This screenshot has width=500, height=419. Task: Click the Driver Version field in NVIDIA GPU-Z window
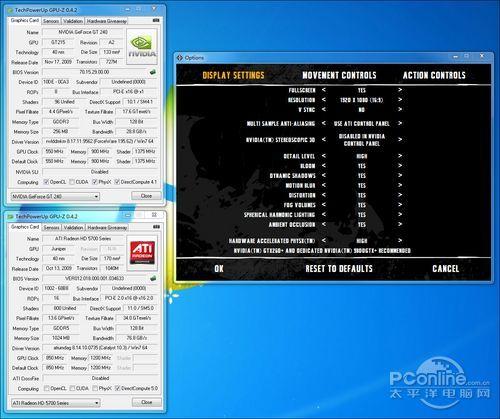(x=100, y=142)
